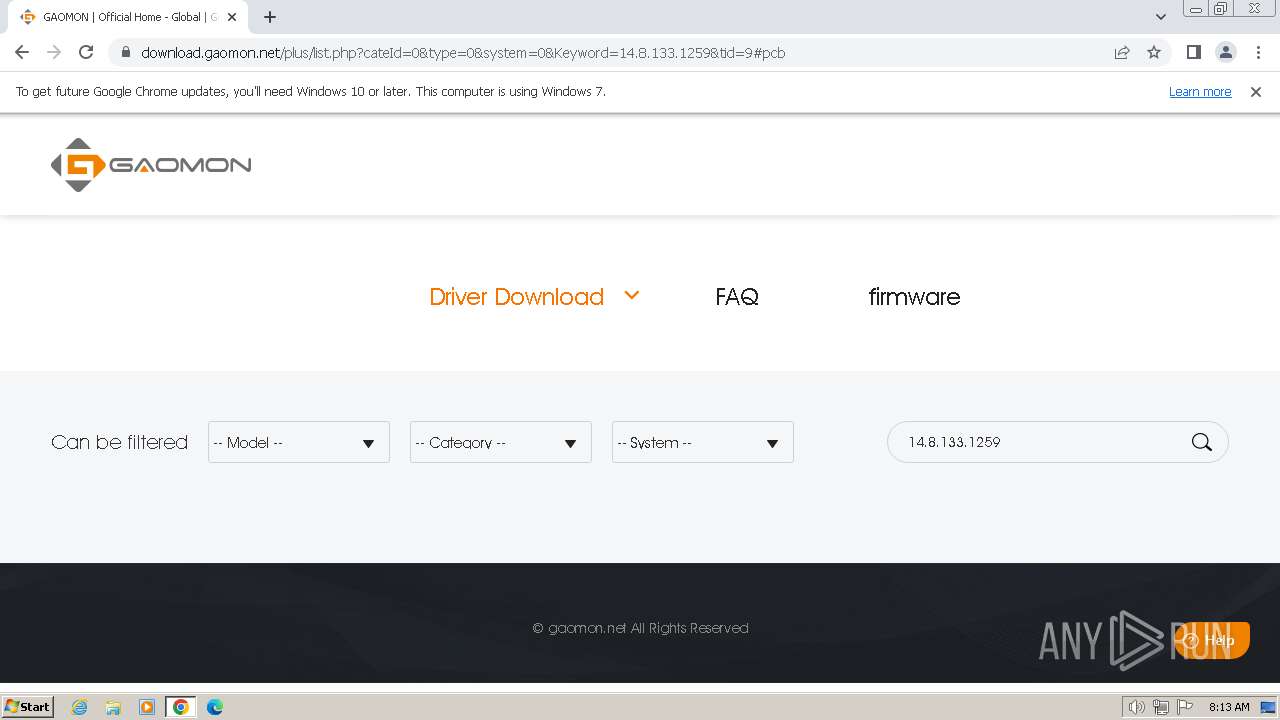Share this page icon in address bar
Screen dimensions: 1280x720
click(1122, 52)
